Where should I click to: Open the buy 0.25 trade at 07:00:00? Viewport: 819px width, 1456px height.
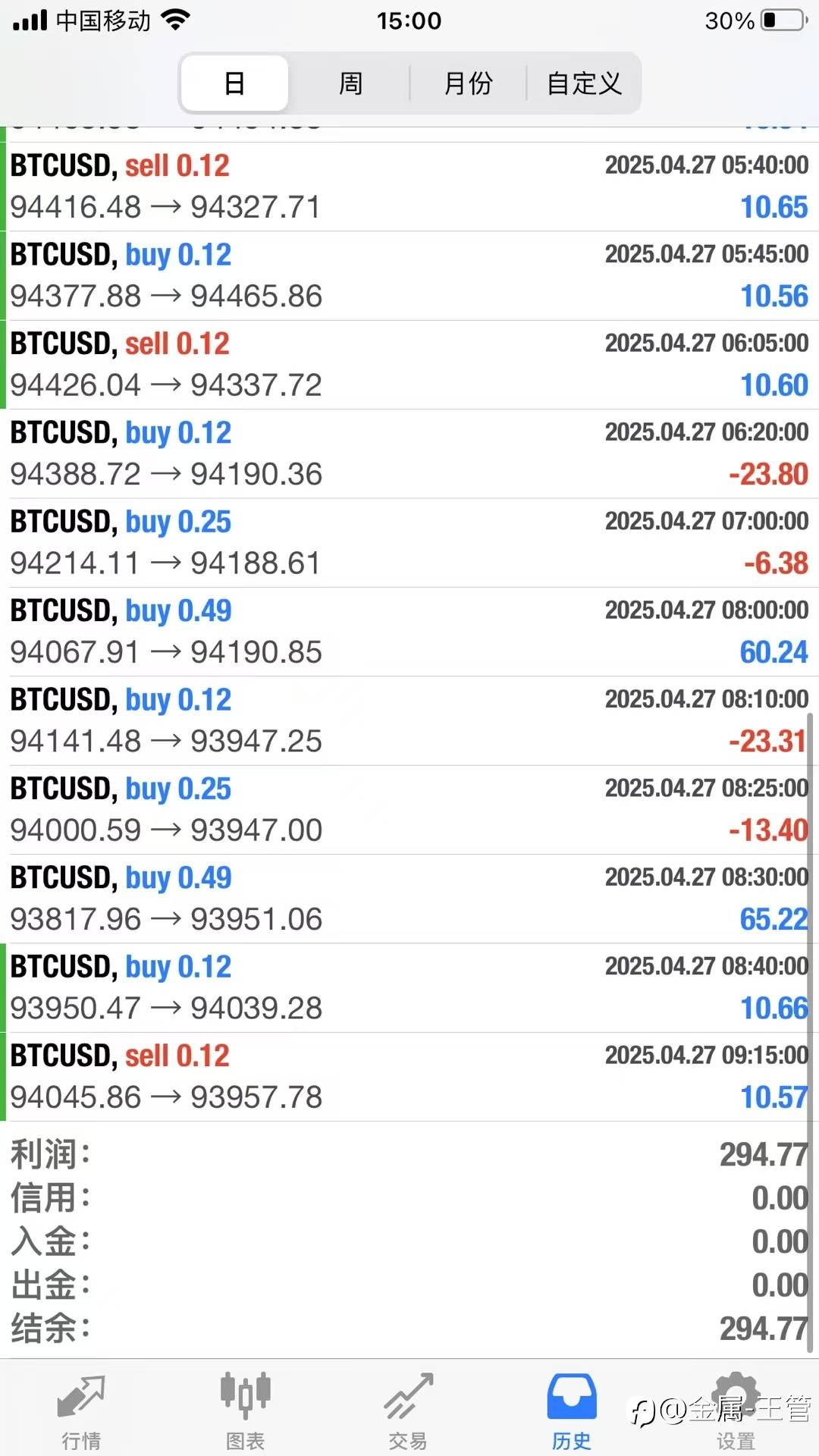point(409,542)
